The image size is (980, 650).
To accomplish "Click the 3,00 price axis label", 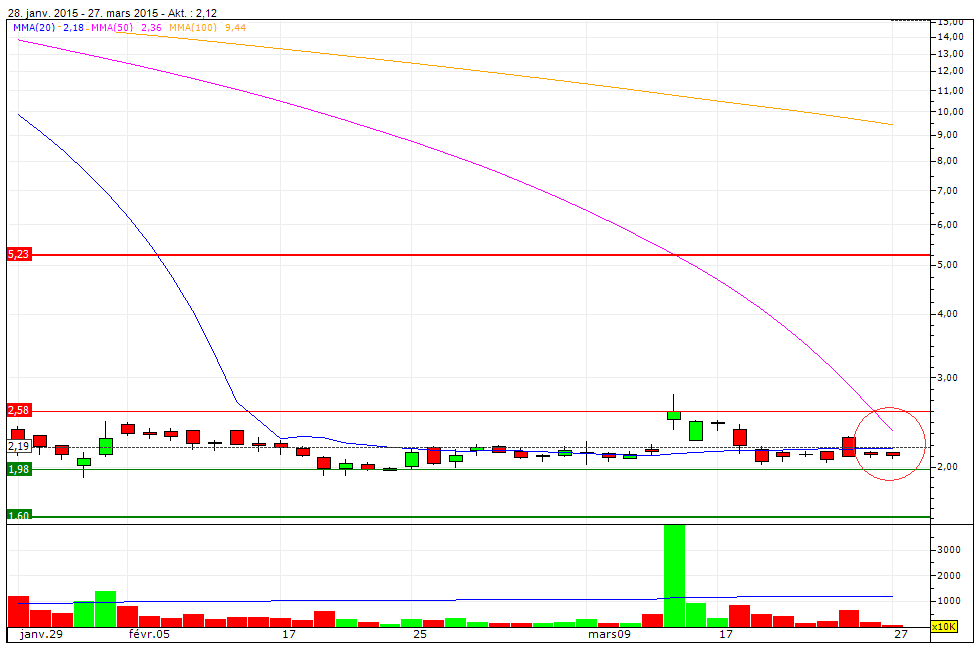I will (x=948, y=378).
